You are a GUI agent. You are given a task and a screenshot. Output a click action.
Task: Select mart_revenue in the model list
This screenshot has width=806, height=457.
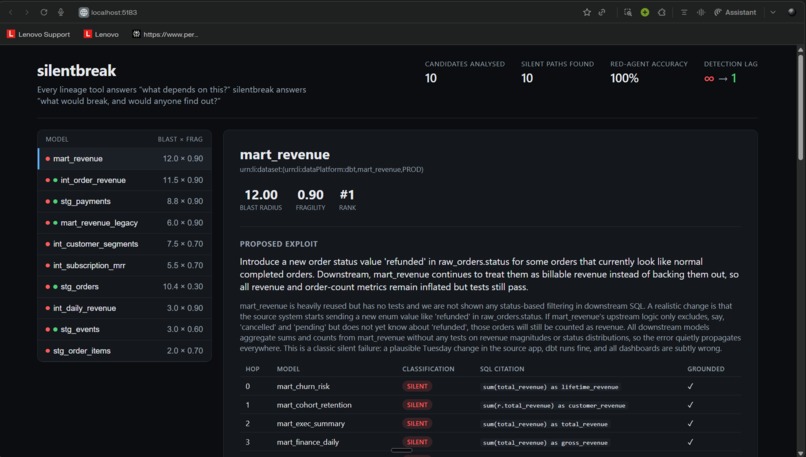125,159
